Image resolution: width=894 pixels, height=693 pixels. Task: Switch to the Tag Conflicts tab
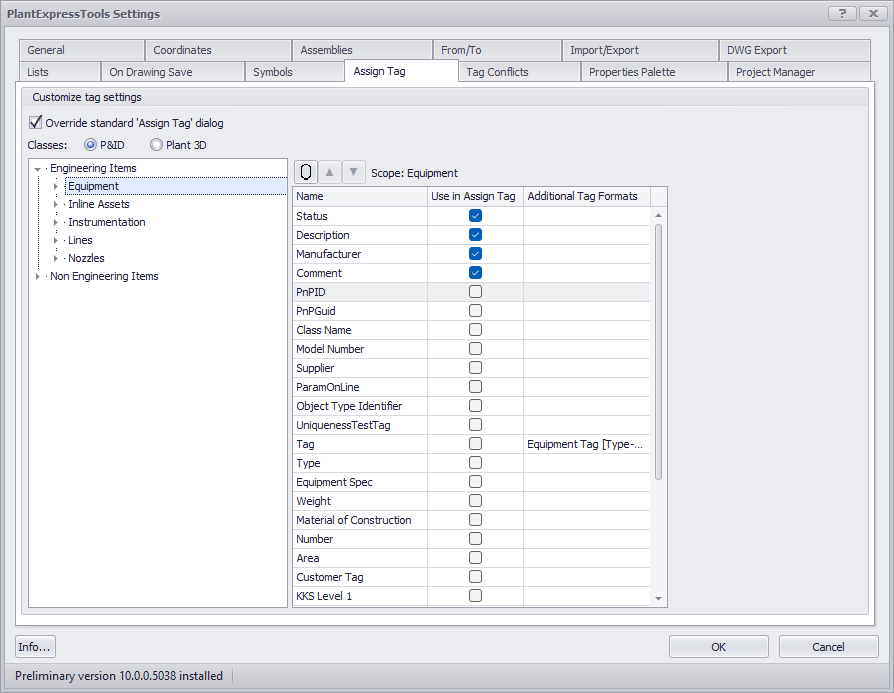pos(519,72)
